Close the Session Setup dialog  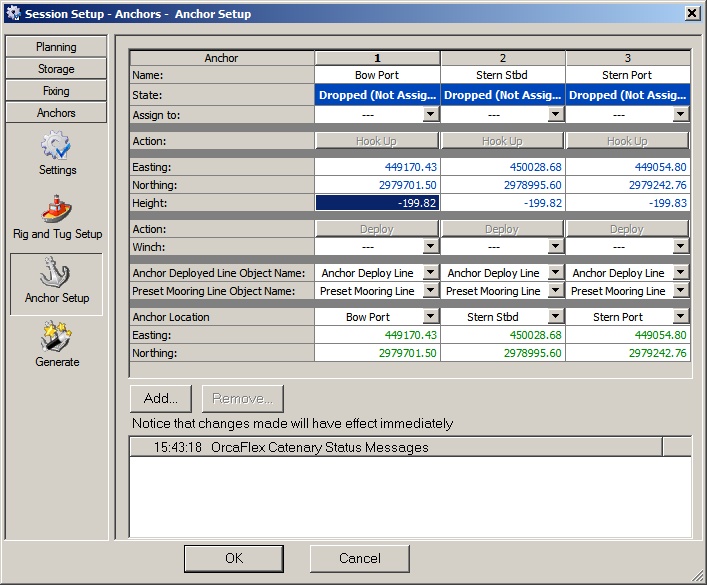(691, 13)
